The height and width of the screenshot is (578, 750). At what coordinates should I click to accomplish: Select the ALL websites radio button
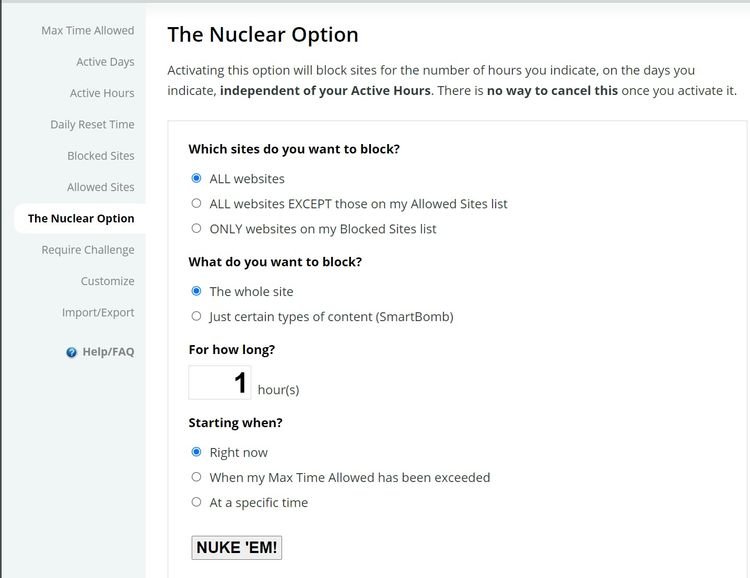point(196,179)
